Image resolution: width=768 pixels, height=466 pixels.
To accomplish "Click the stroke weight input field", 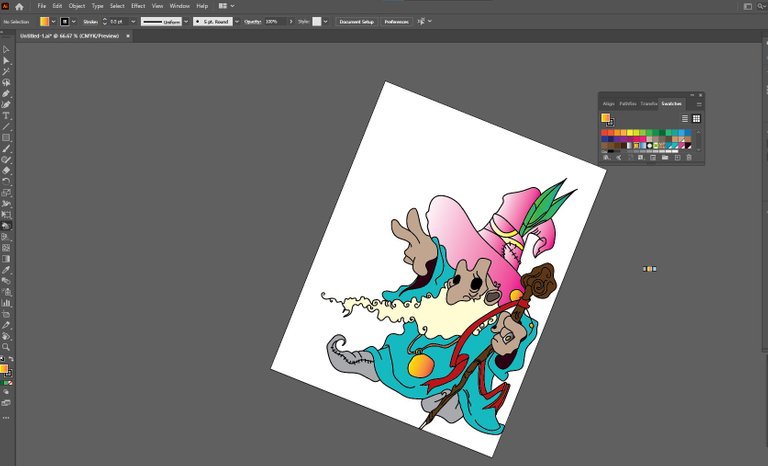I will 119,22.
